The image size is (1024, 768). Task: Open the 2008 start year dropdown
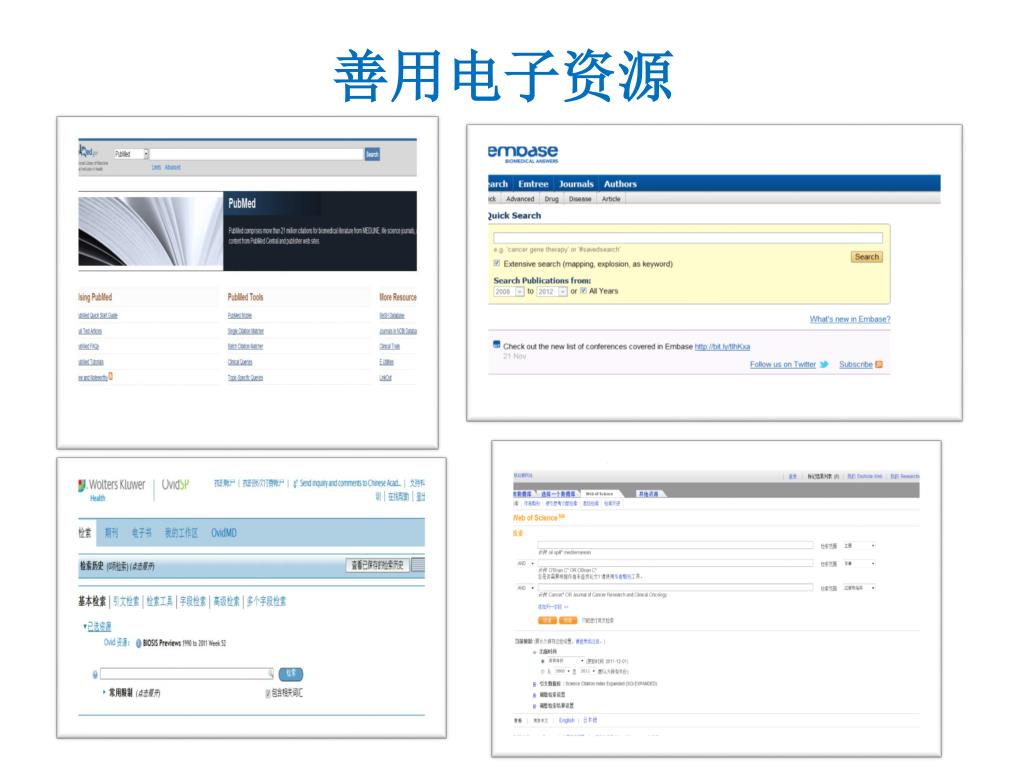(x=509, y=291)
